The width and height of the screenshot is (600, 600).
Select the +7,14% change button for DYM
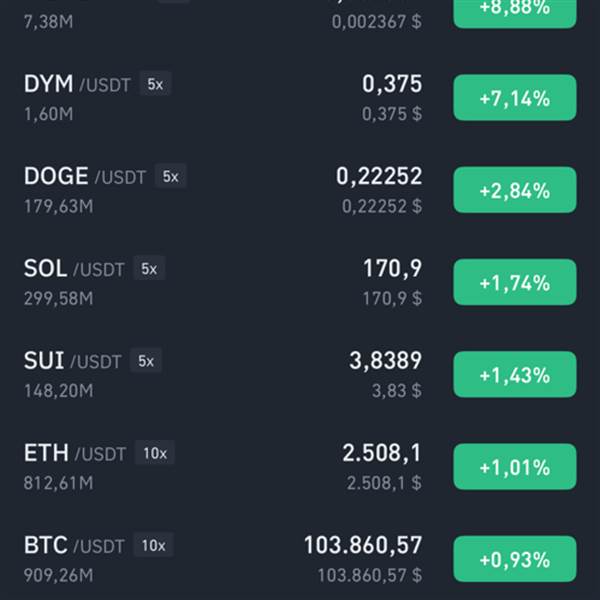pos(515,98)
